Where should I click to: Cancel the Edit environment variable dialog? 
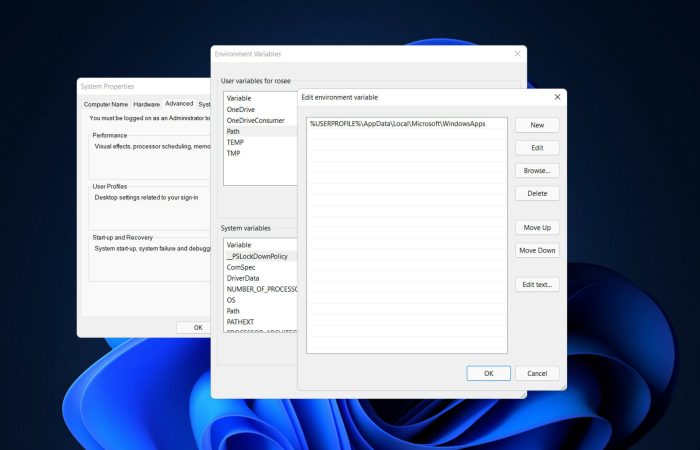pos(537,373)
